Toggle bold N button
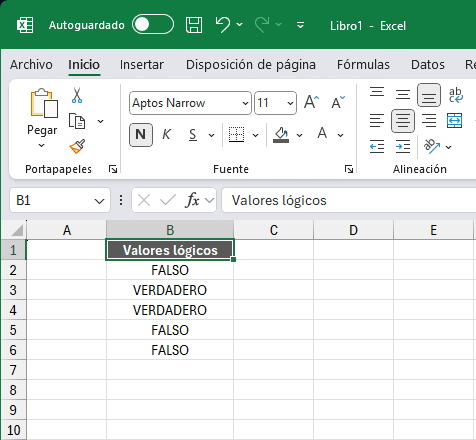This screenshot has height=440, width=476. pos(141,135)
